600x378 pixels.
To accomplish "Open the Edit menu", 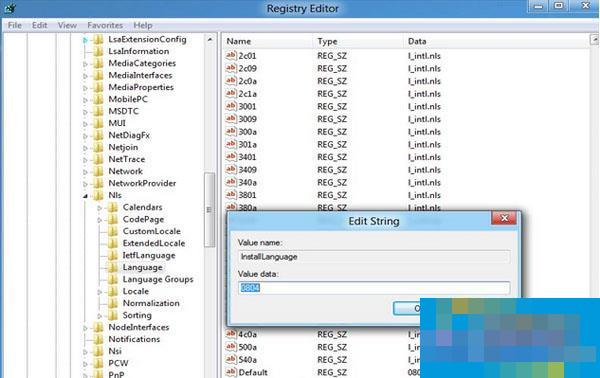I will point(39,25).
